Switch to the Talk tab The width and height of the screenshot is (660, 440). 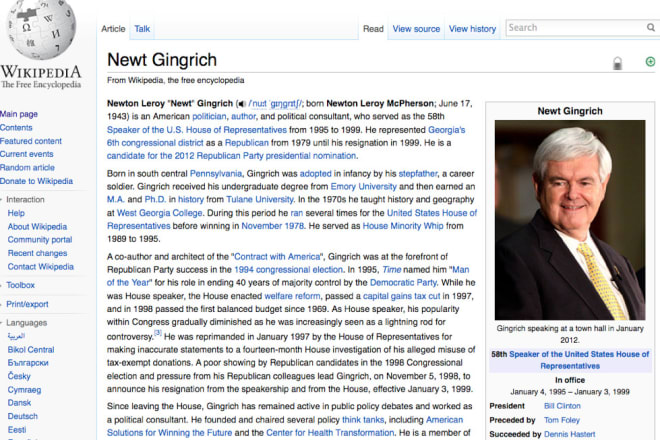point(143,29)
